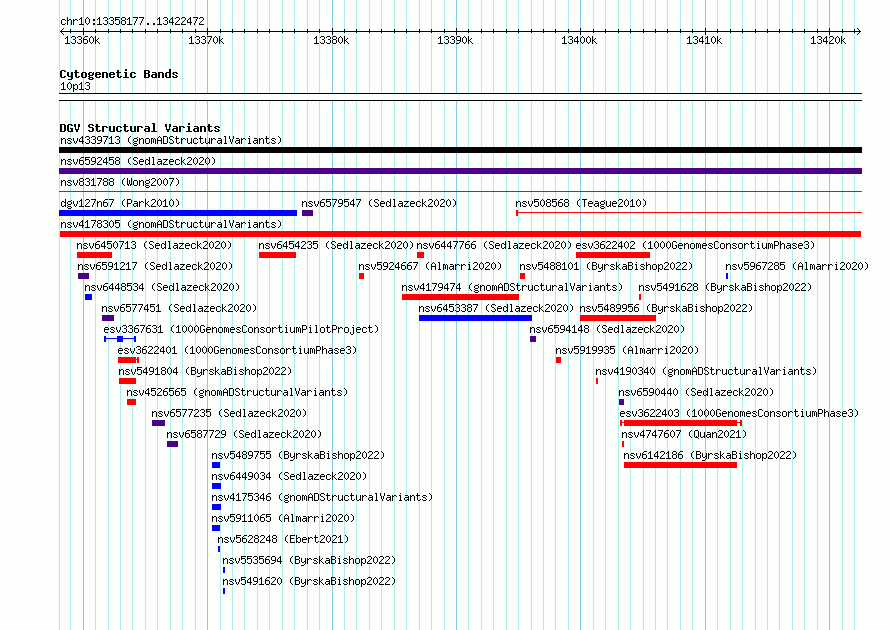
Task: Click the 10p13 cytogenetic band label
Action: (x=75, y=86)
